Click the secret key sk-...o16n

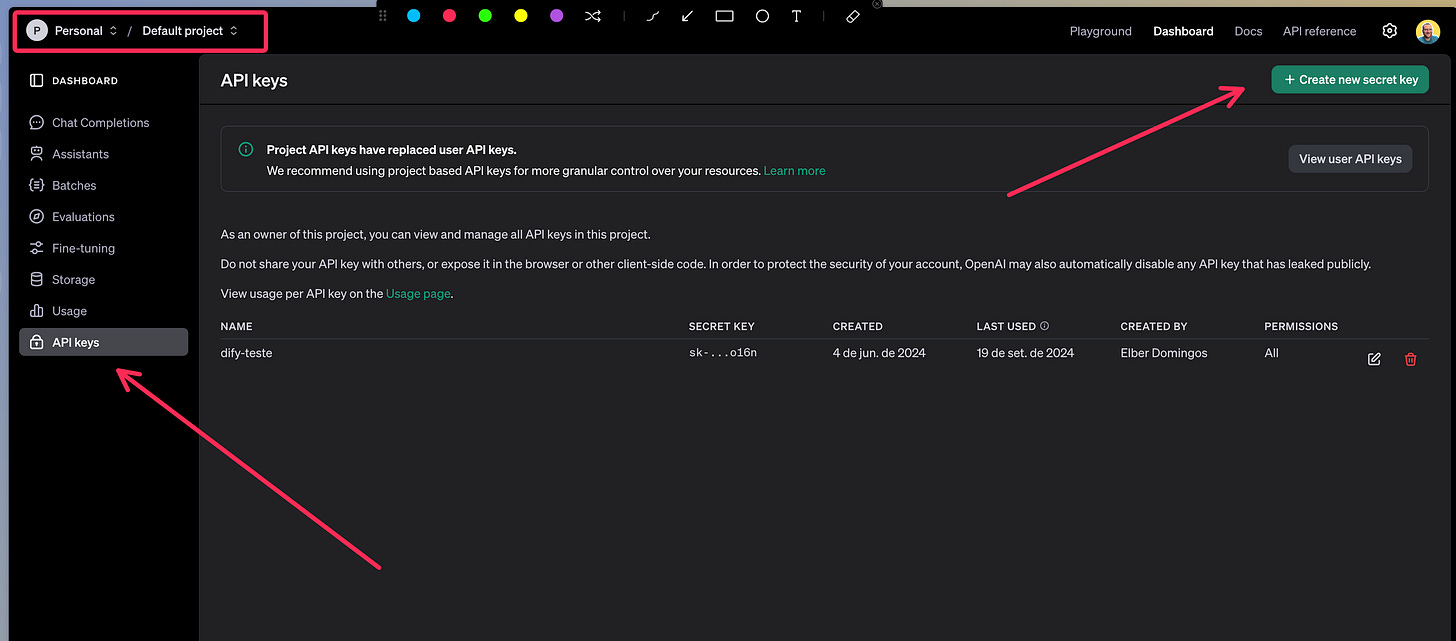pyautogui.click(x=723, y=353)
